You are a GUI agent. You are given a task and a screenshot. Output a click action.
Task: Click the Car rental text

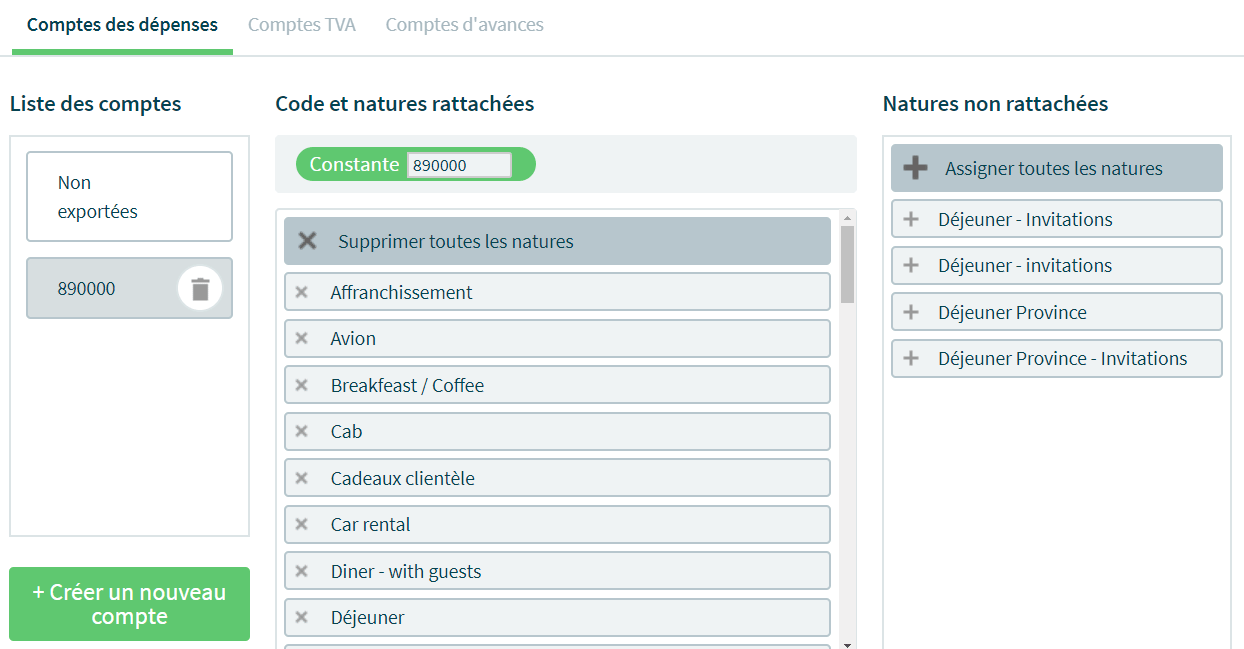(x=370, y=524)
